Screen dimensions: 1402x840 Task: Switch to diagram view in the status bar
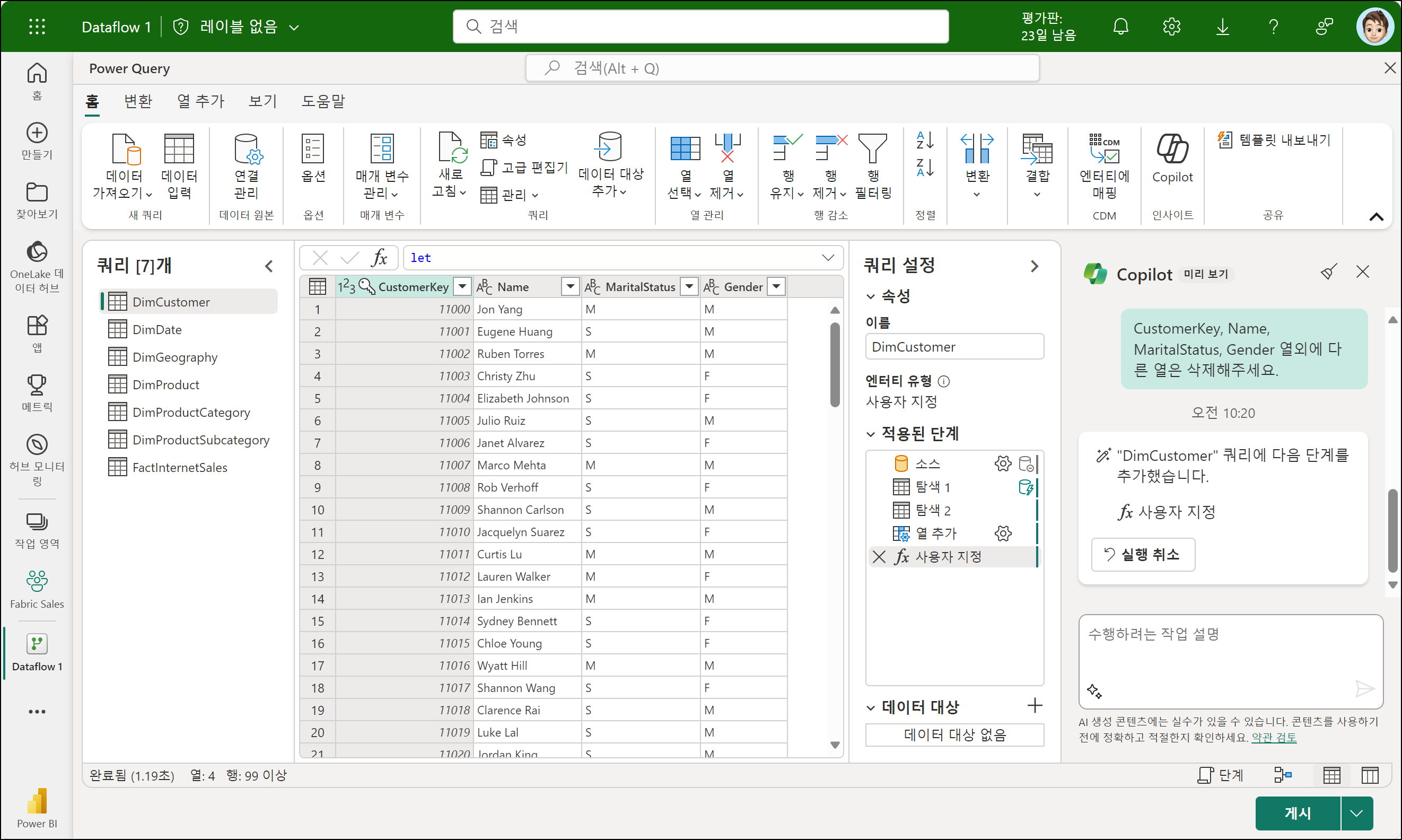point(1282,775)
